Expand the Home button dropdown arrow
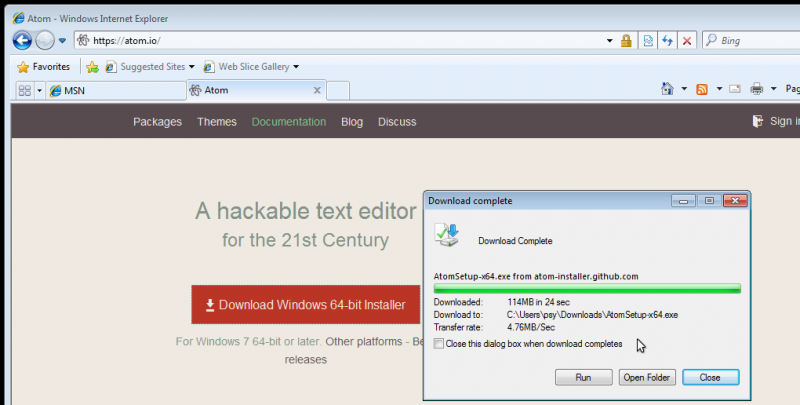This screenshot has width=800, height=405. pyautogui.click(x=684, y=89)
